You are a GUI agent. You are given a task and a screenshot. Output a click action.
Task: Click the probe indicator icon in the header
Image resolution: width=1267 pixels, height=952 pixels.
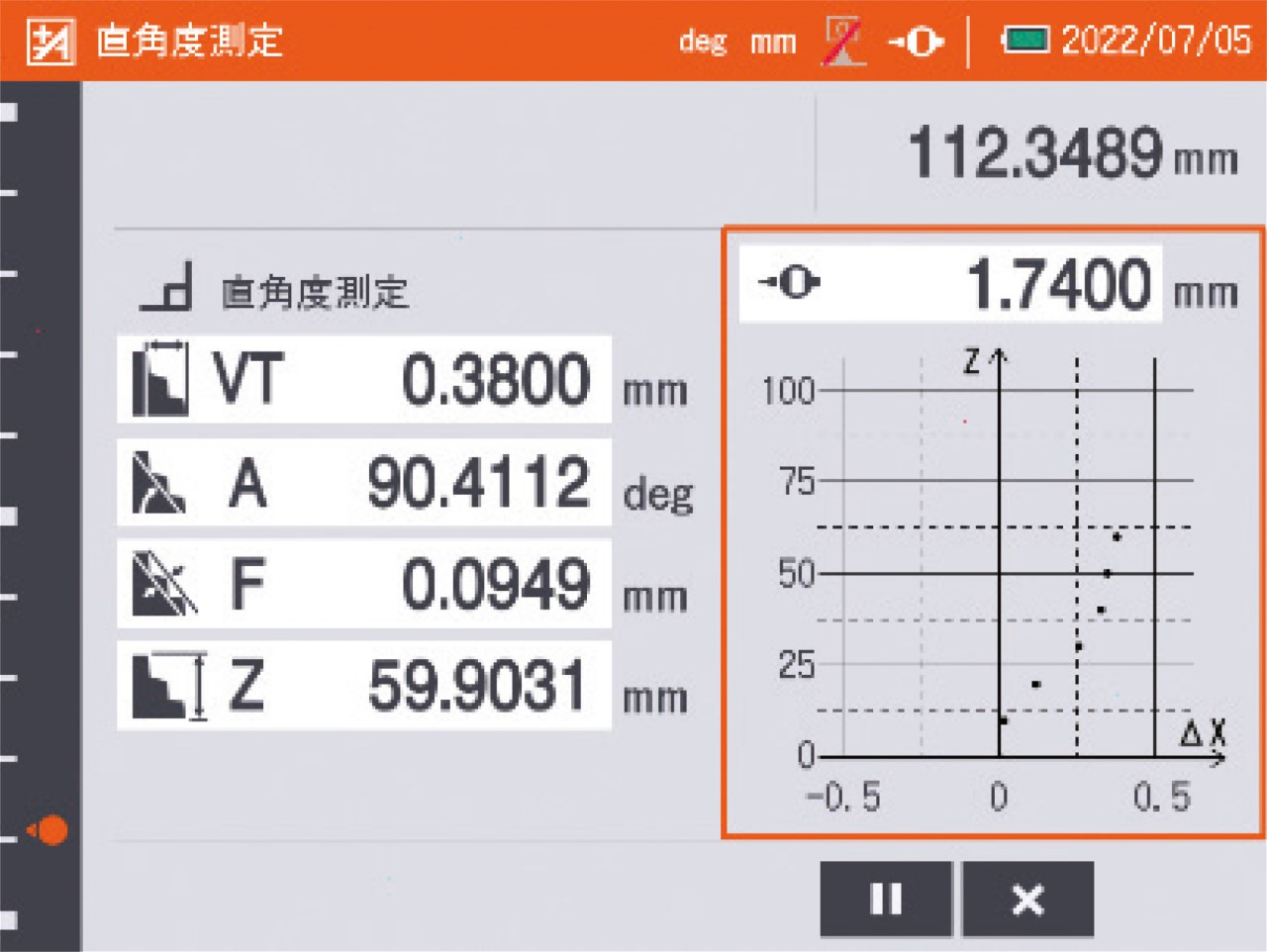[916, 42]
